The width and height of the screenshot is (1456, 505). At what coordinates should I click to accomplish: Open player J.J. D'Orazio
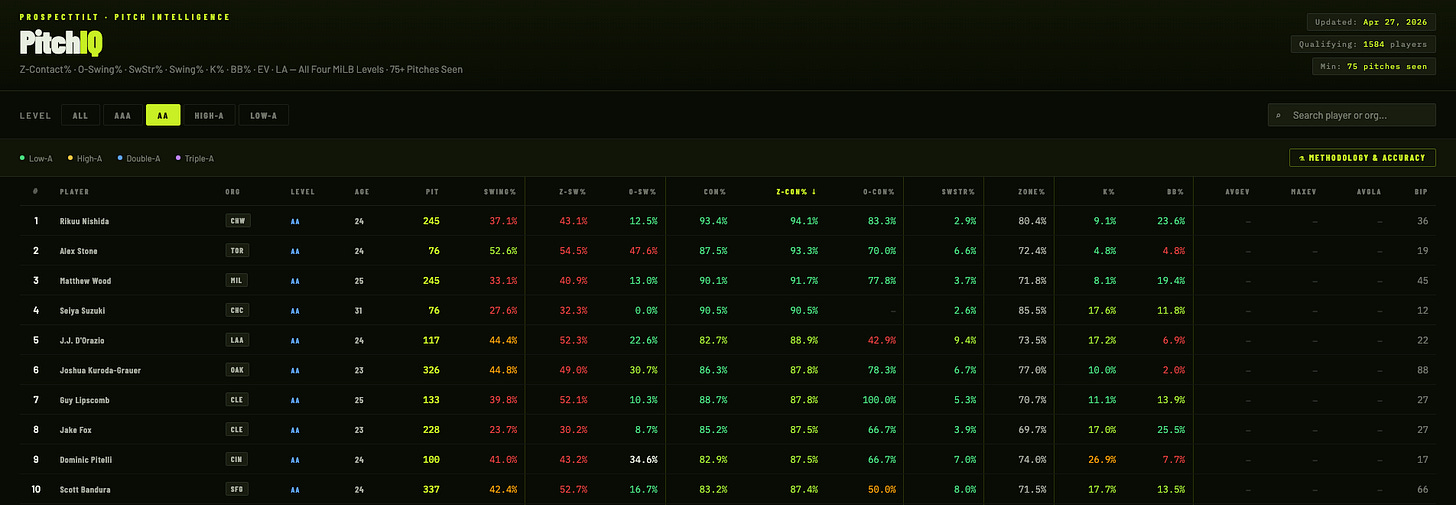81,340
